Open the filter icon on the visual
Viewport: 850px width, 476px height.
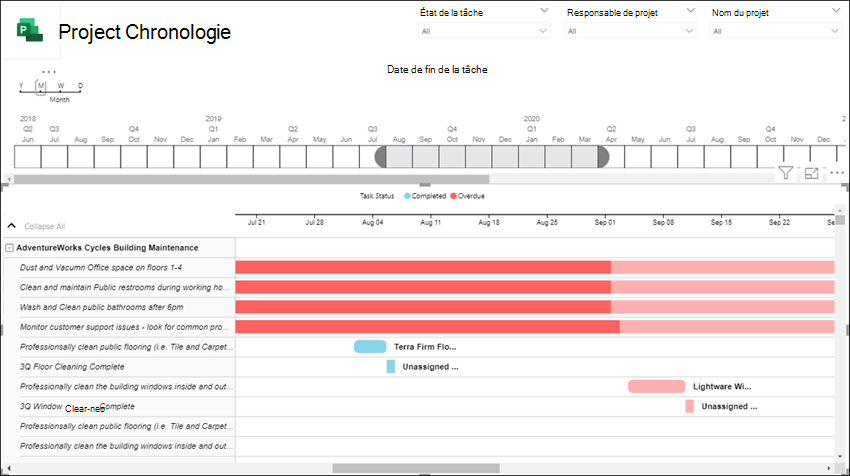(x=785, y=173)
